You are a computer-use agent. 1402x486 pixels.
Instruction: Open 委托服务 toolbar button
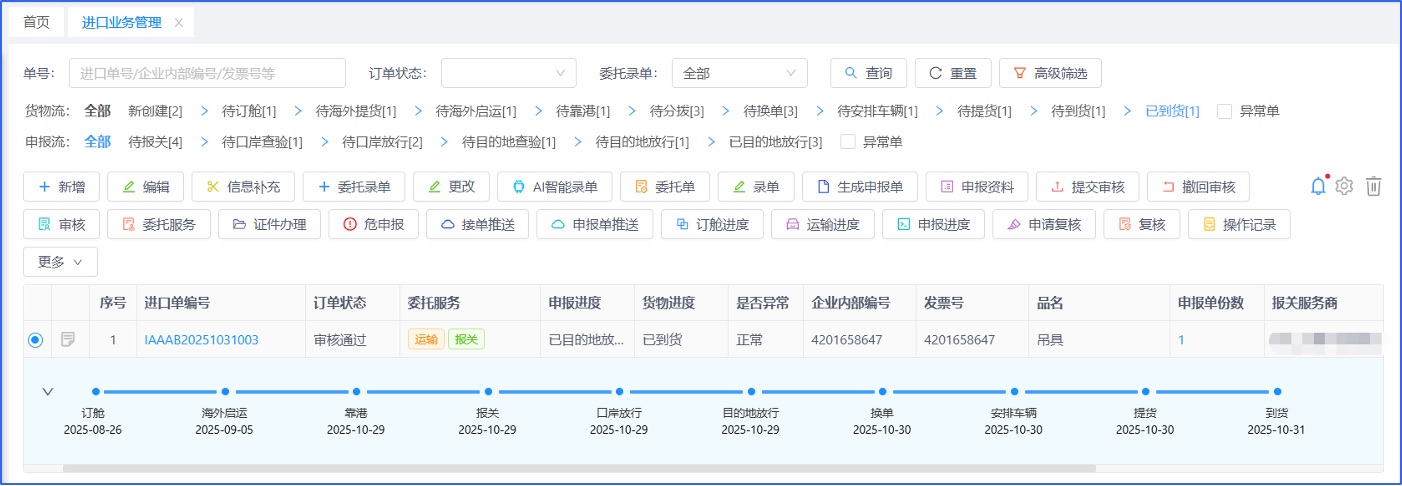click(159, 224)
